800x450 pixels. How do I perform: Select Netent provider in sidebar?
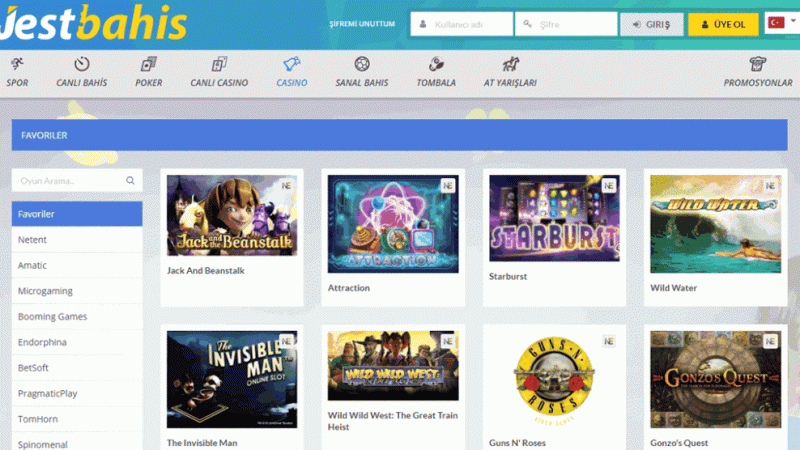[77, 239]
